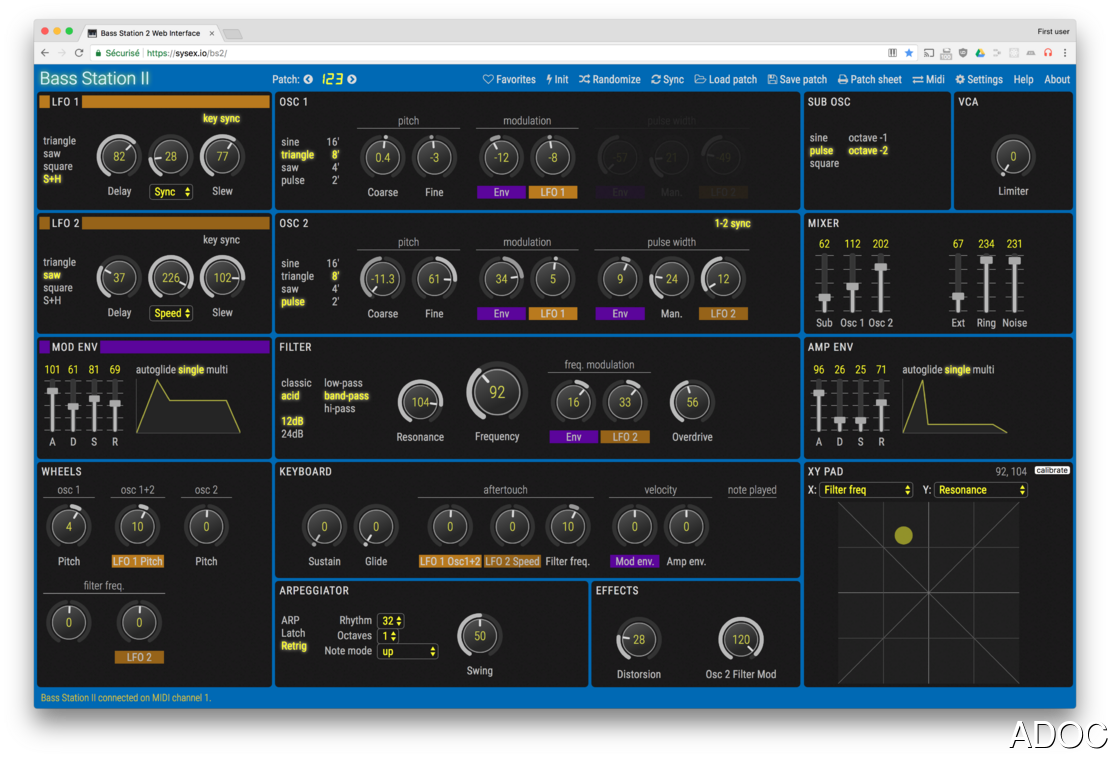Image resolution: width=1110 pixels, height=757 pixels.
Task: Enable ARP in Arpeggiator
Action: [290, 620]
